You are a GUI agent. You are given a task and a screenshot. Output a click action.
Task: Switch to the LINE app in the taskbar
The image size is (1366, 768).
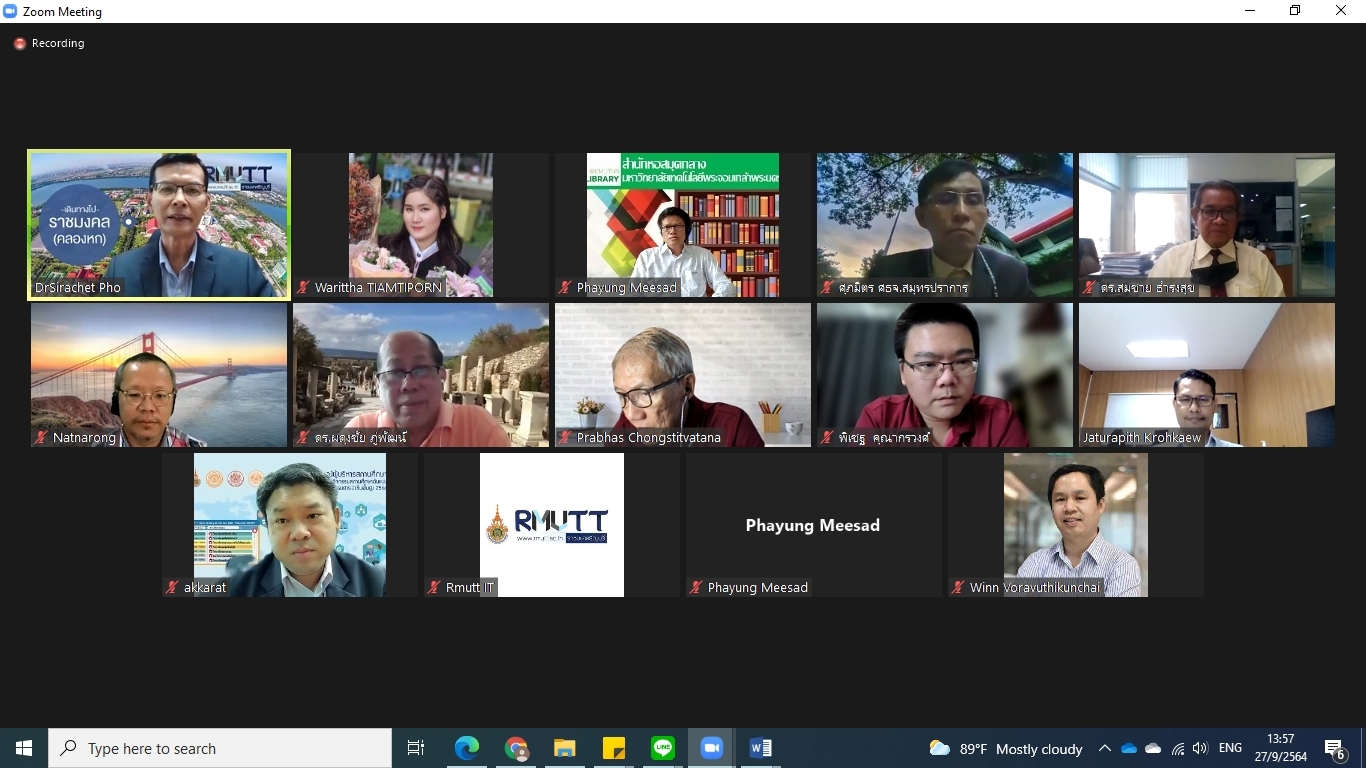pyautogui.click(x=663, y=748)
